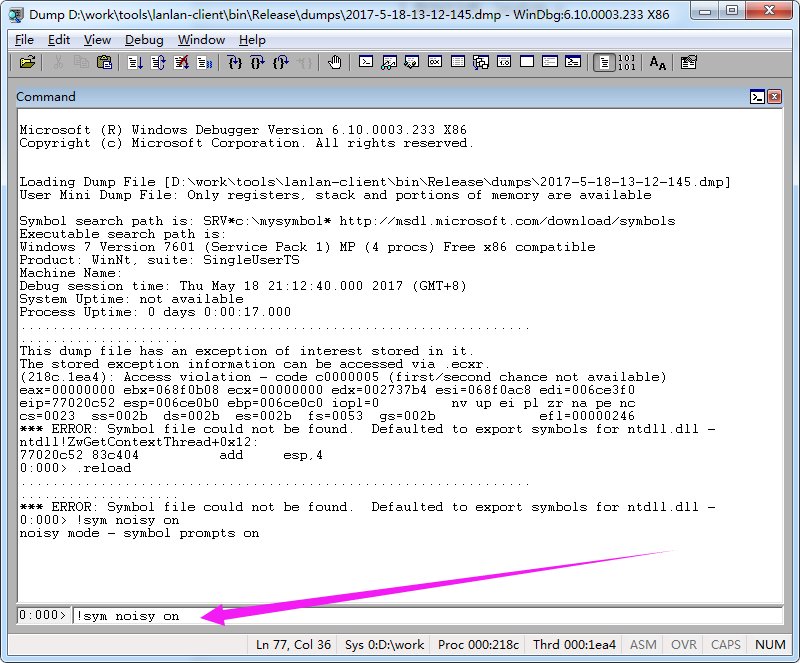Toggle breakpoint with the hand icon
800x663 pixels.
click(x=334, y=63)
